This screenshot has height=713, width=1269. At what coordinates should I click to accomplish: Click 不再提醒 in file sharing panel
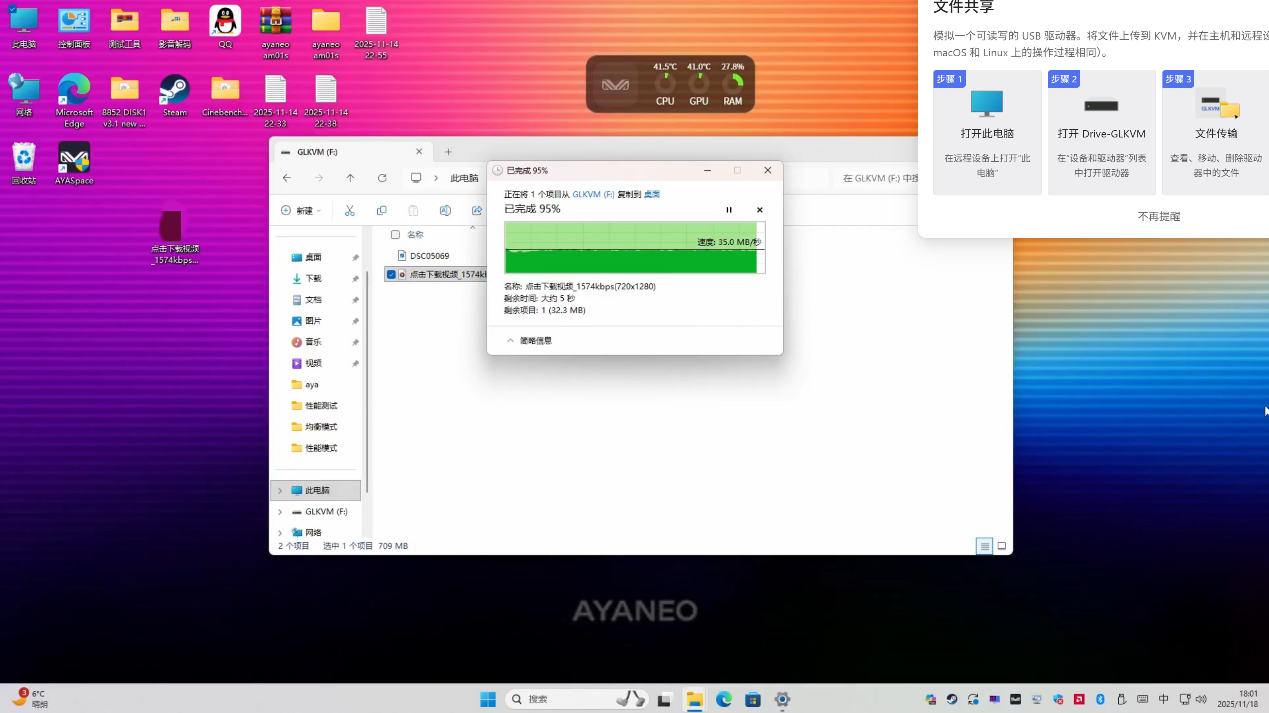(1158, 216)
